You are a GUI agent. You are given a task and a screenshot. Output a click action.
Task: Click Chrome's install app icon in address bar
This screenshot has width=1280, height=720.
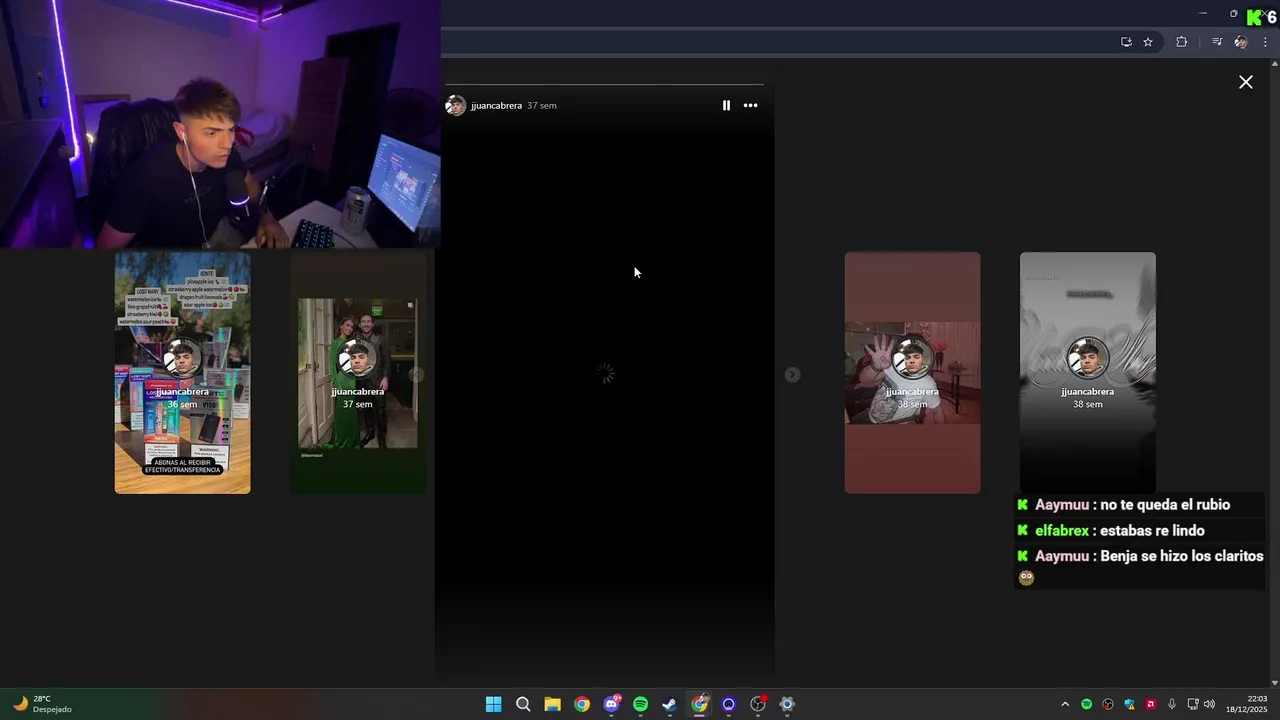1126,42
